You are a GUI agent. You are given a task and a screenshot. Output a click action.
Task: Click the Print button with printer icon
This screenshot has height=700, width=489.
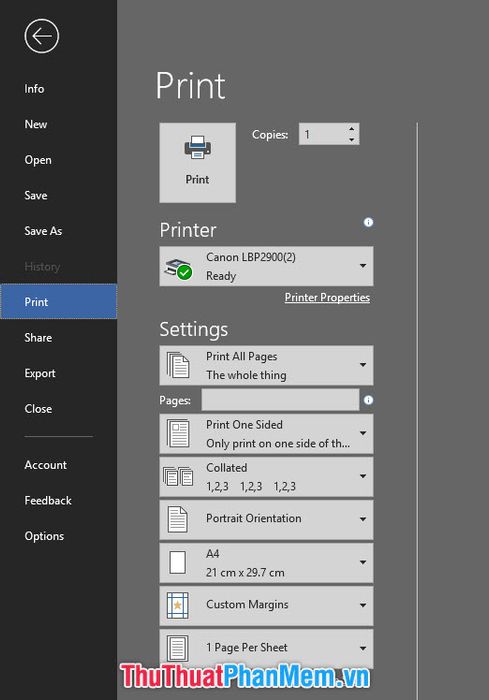[197, 162]
